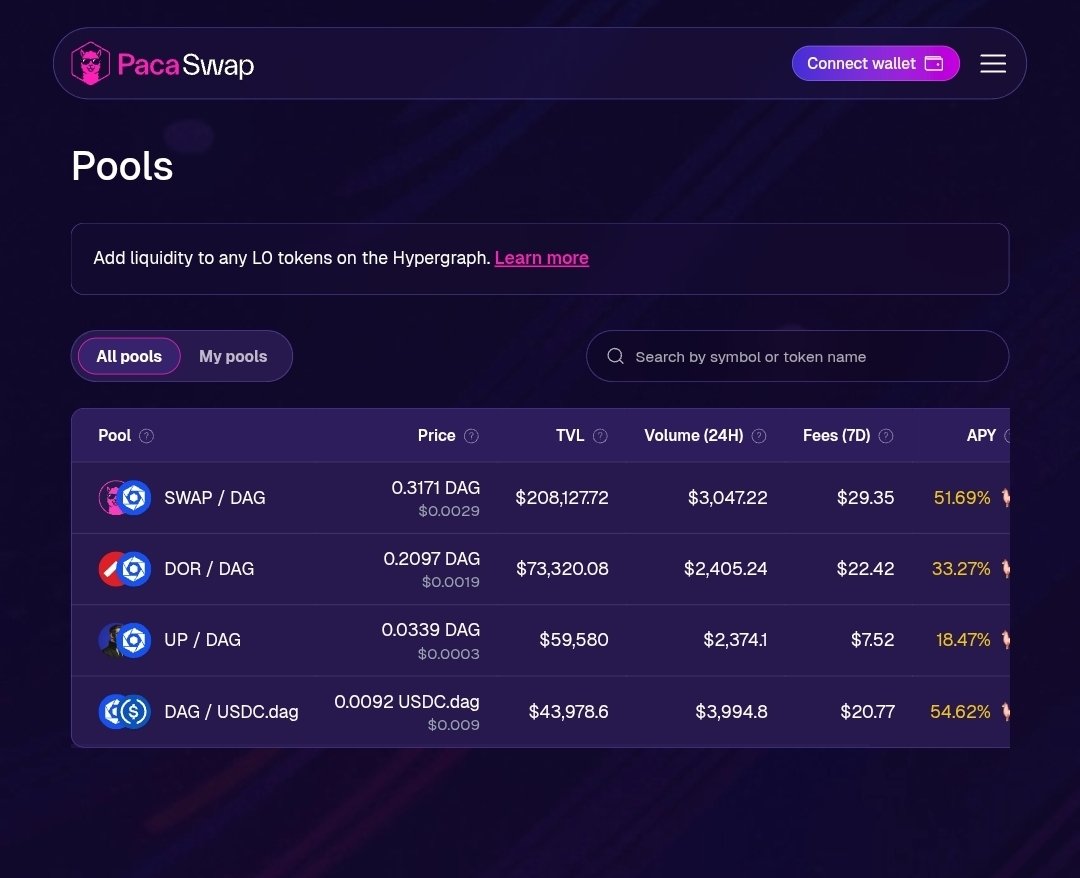Click the 0.3171 DAG price value
Image resolution: width=1080 pixels, height=878 pixels.
click(x=435, y=488)
